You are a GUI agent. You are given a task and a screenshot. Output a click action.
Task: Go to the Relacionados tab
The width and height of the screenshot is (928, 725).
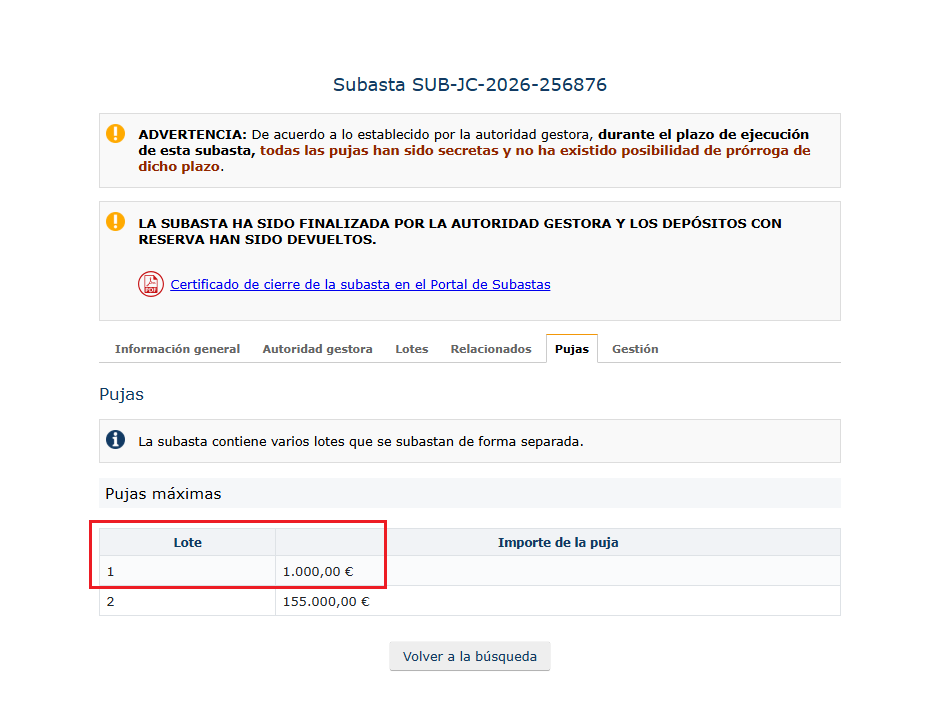[x=491, y=349]
